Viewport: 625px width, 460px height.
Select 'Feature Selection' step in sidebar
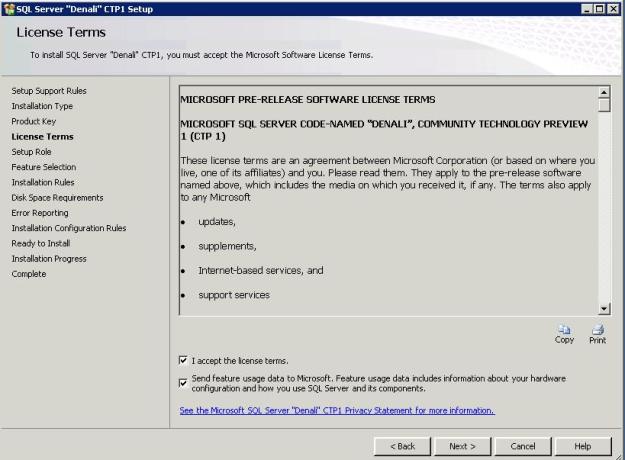tap(43, 167)
